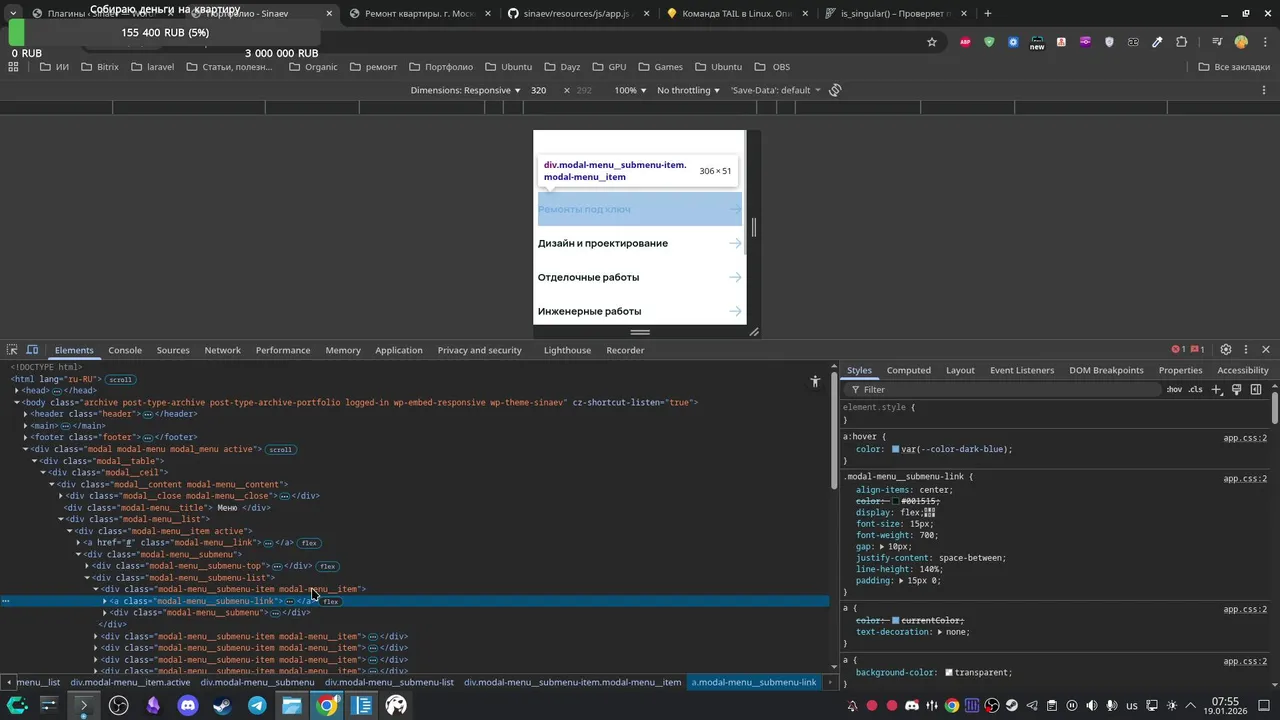The height and width of the screenshot is (720, 1280).
Task: Click the green shield extension icon
Action: click(989, 42)
